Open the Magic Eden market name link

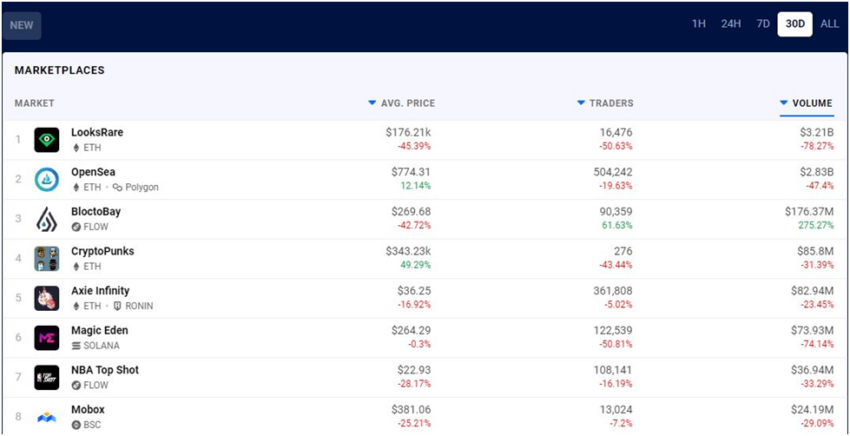pos(100,330)
